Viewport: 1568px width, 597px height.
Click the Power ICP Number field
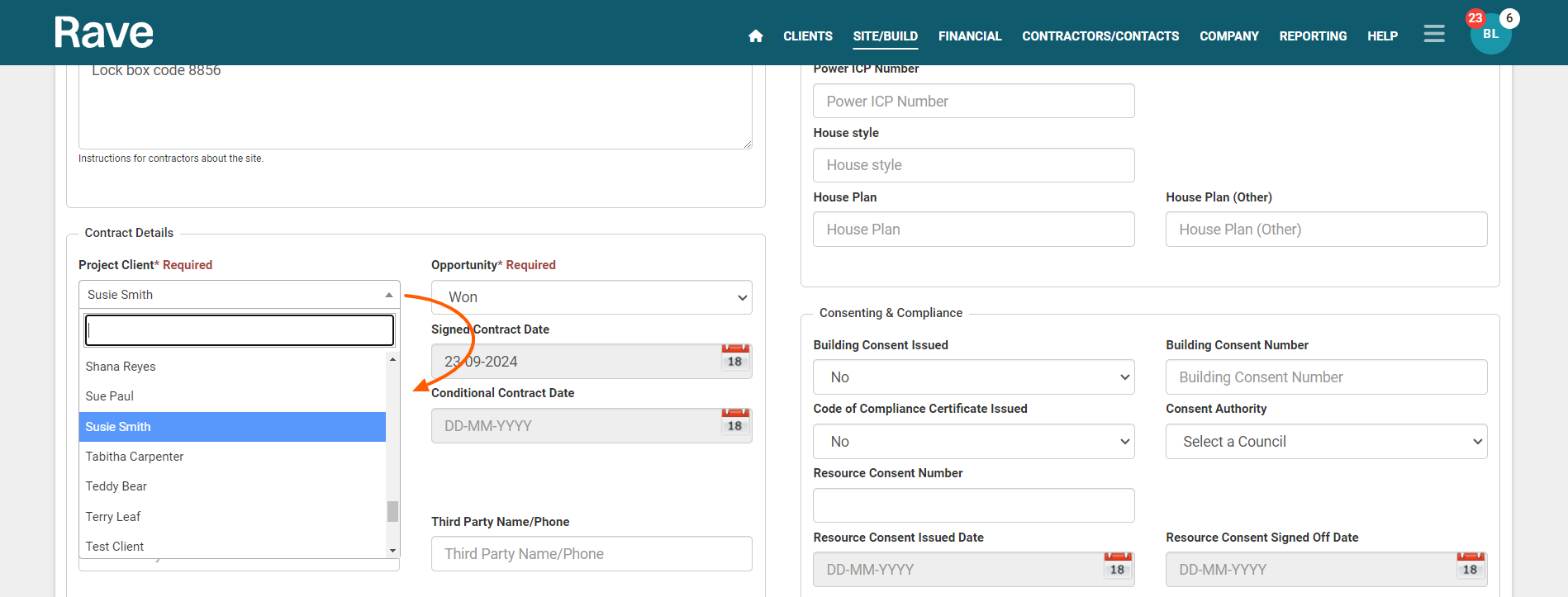[x=974, y=101]
